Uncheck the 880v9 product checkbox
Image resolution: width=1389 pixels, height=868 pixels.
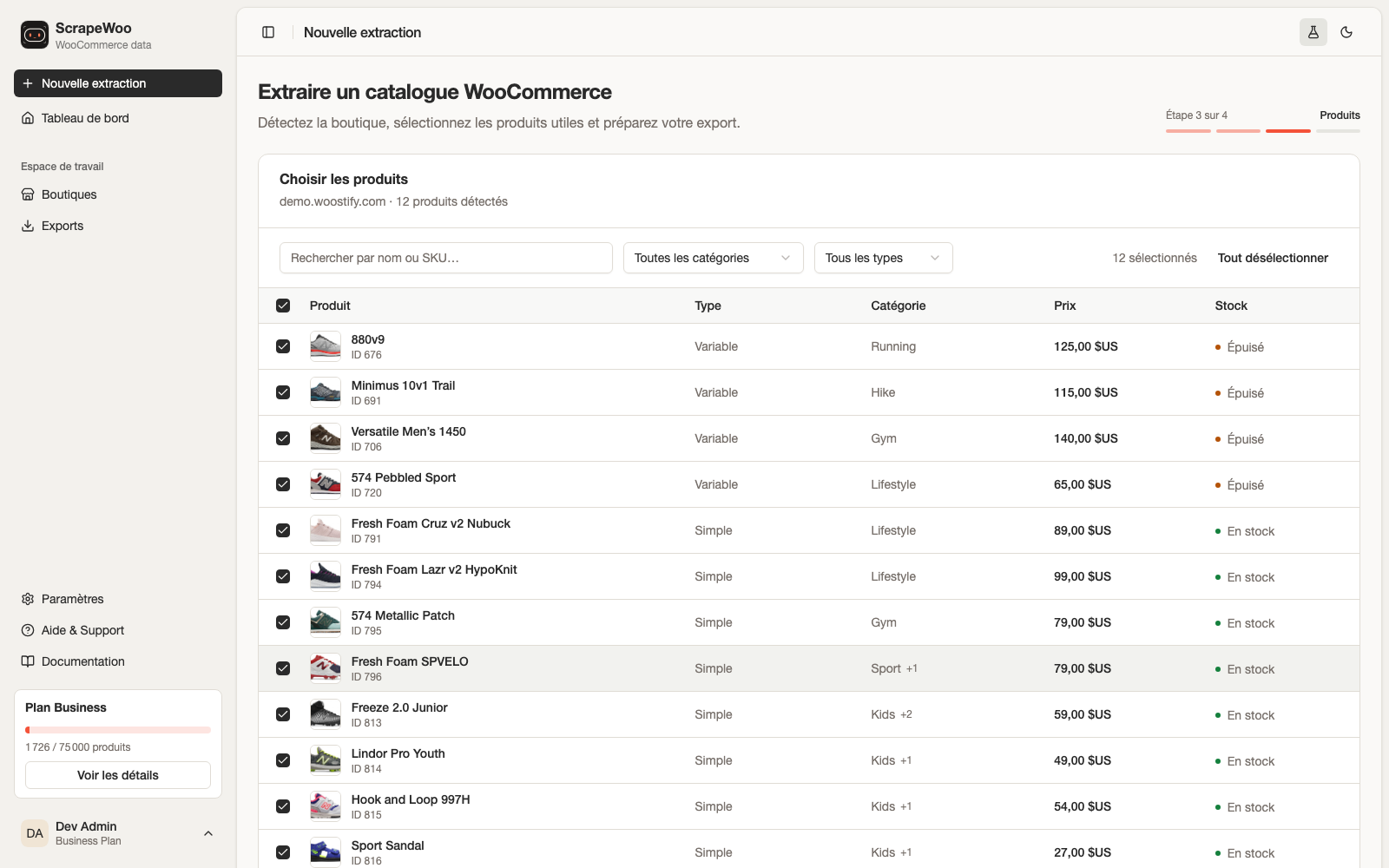[x=283, y=346]
